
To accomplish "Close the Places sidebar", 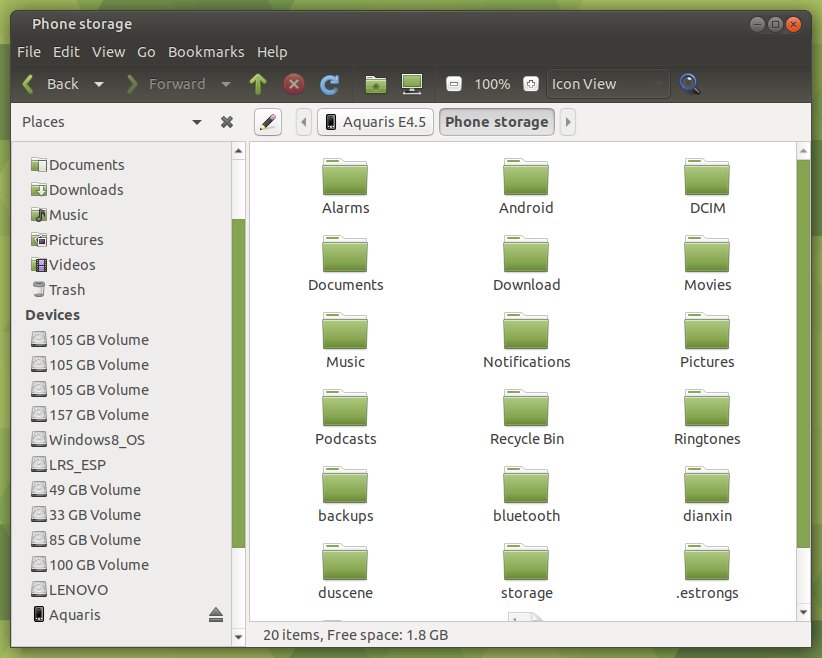I will (x=227, y=122).
